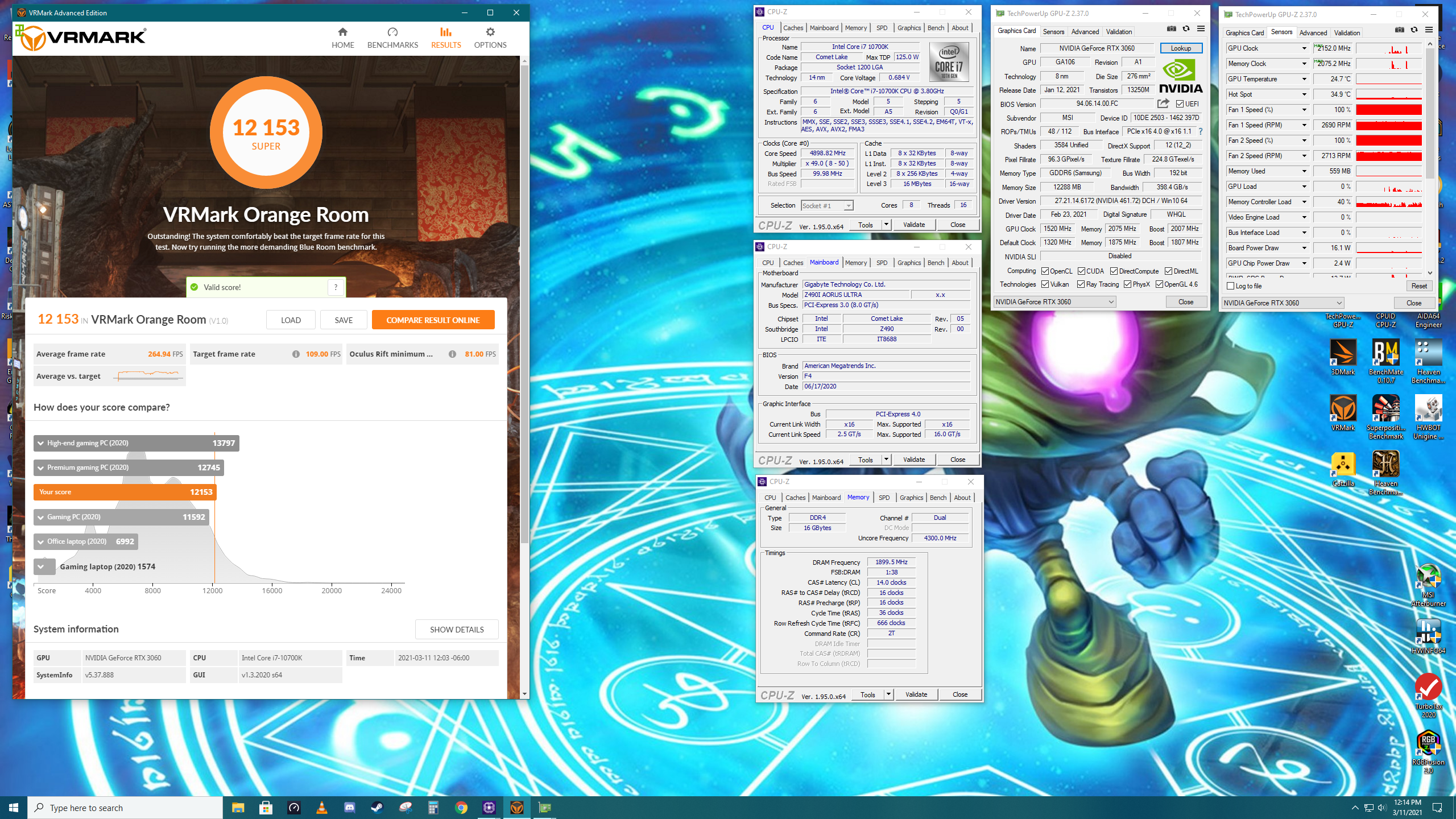Open Catzilla desktop shortcut

1343,469
